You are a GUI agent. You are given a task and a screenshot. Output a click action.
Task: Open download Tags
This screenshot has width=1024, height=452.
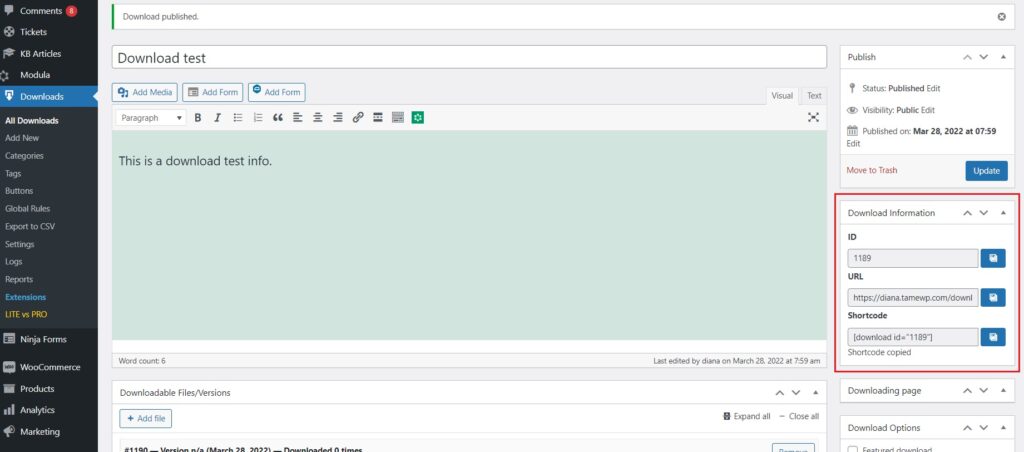tap(13, 174)
